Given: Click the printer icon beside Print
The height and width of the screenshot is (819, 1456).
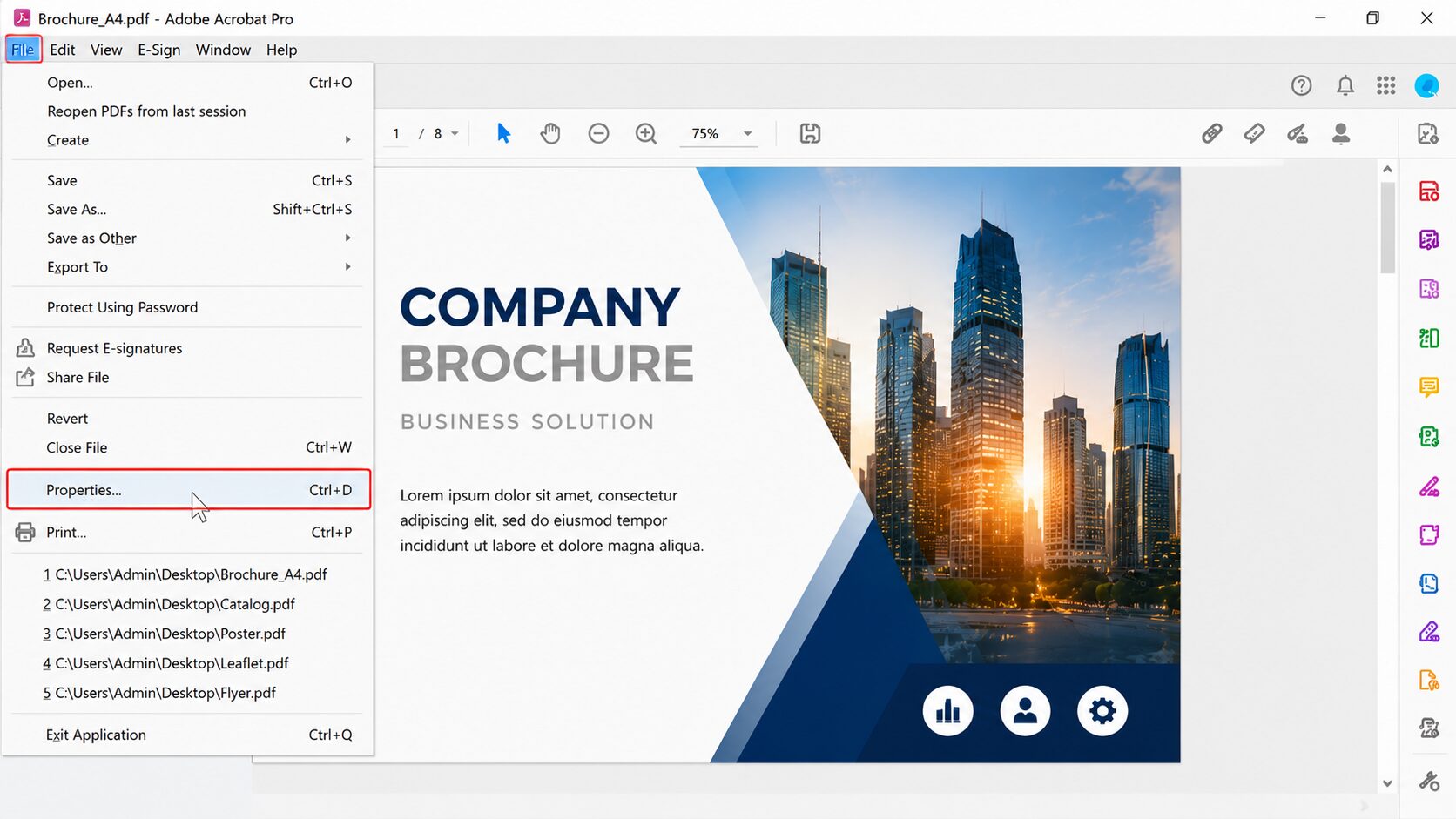Looking at the screenshot, I should 25,532.
